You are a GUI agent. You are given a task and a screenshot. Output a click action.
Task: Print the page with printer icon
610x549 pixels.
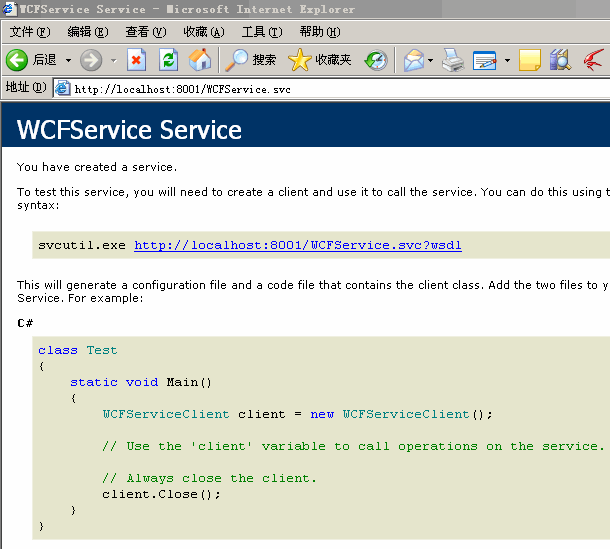click(453, 60)
